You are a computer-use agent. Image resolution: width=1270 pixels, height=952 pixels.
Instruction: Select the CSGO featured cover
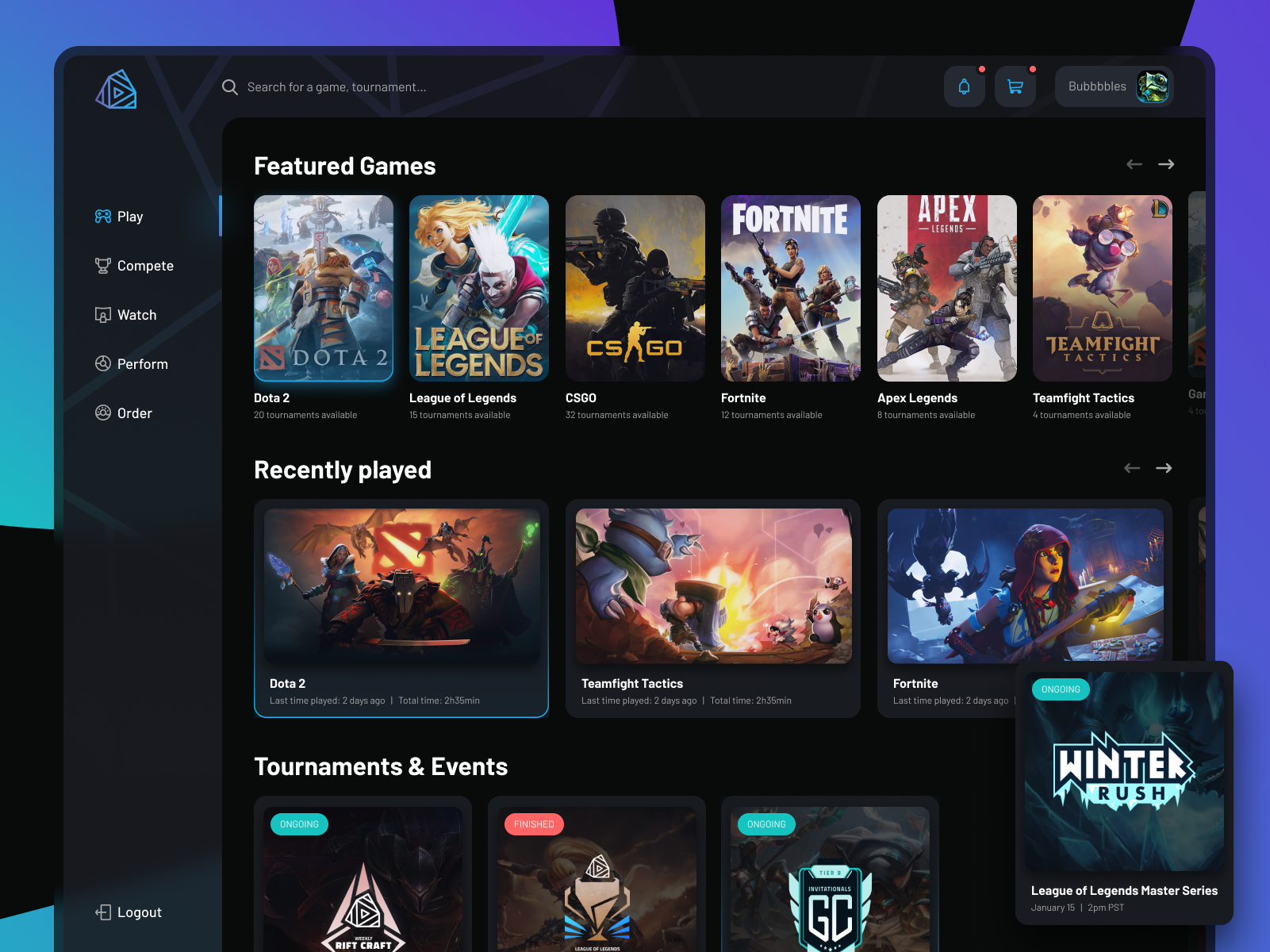pyautogui.click(x=635, y=288)
